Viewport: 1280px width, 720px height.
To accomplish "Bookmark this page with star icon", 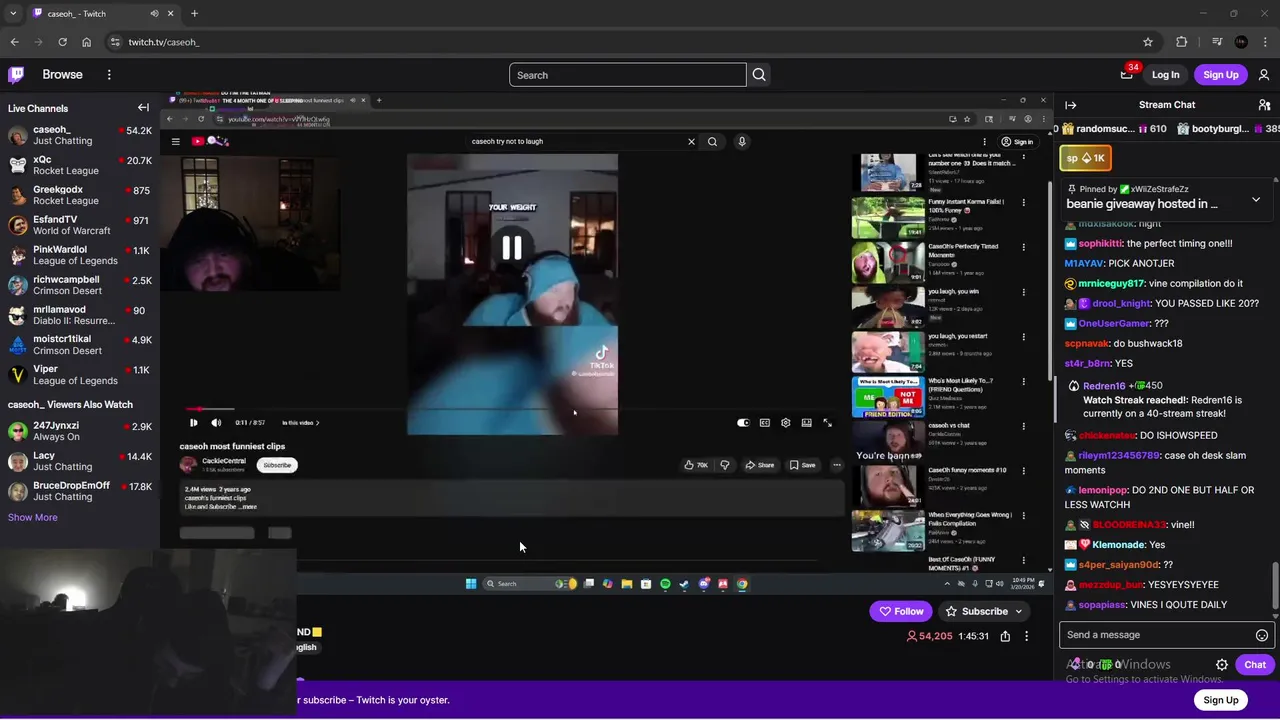I will pyautogui.click(x=1148, y=42).
